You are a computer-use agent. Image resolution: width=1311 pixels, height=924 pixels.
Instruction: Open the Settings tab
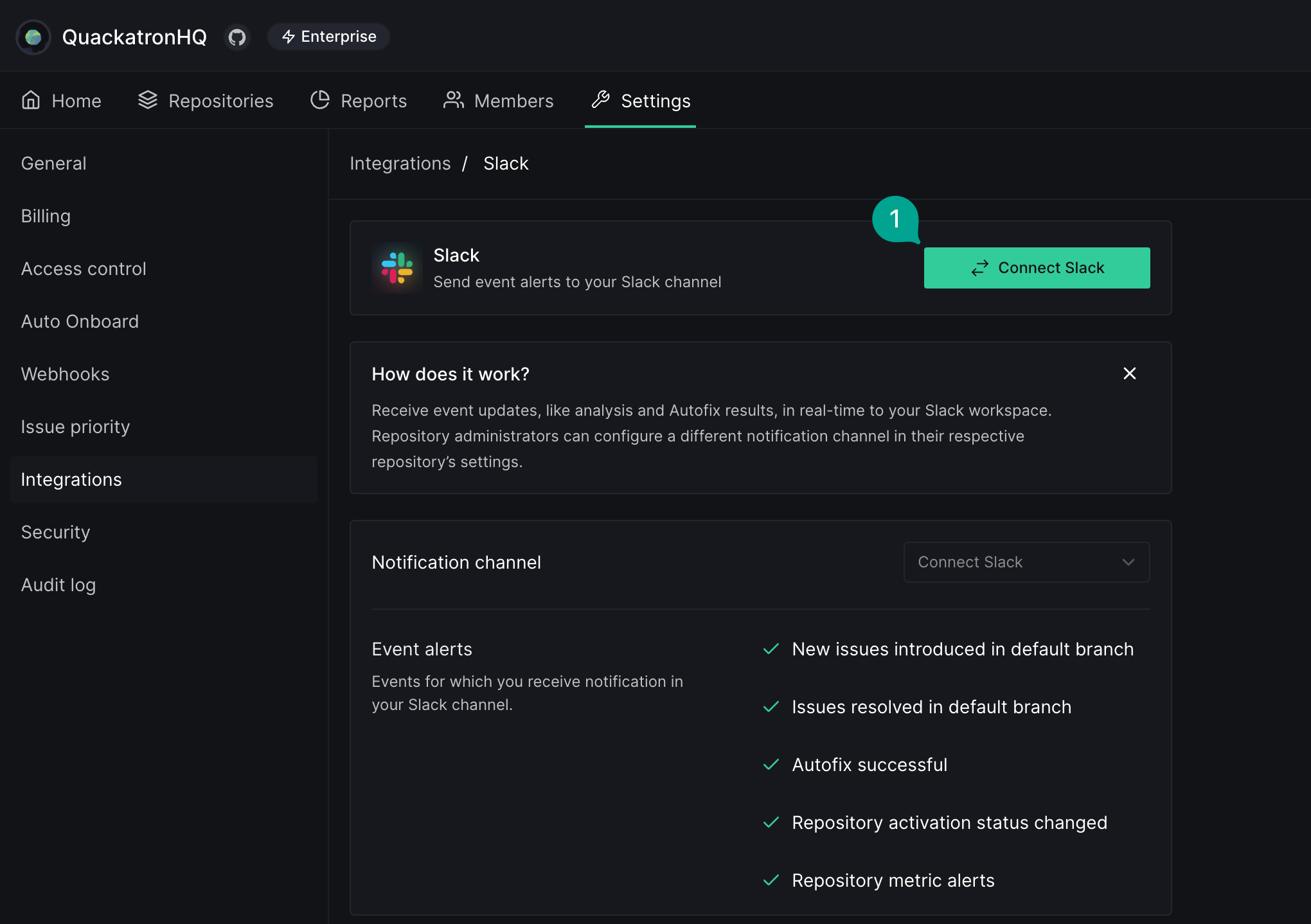(x=641, y=101)
